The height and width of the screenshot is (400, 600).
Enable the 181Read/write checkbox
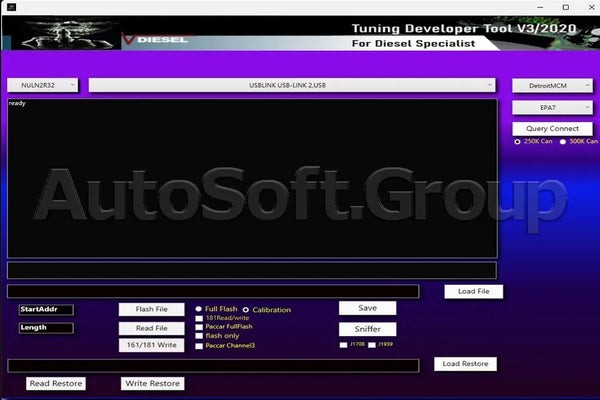coord(199,319)
